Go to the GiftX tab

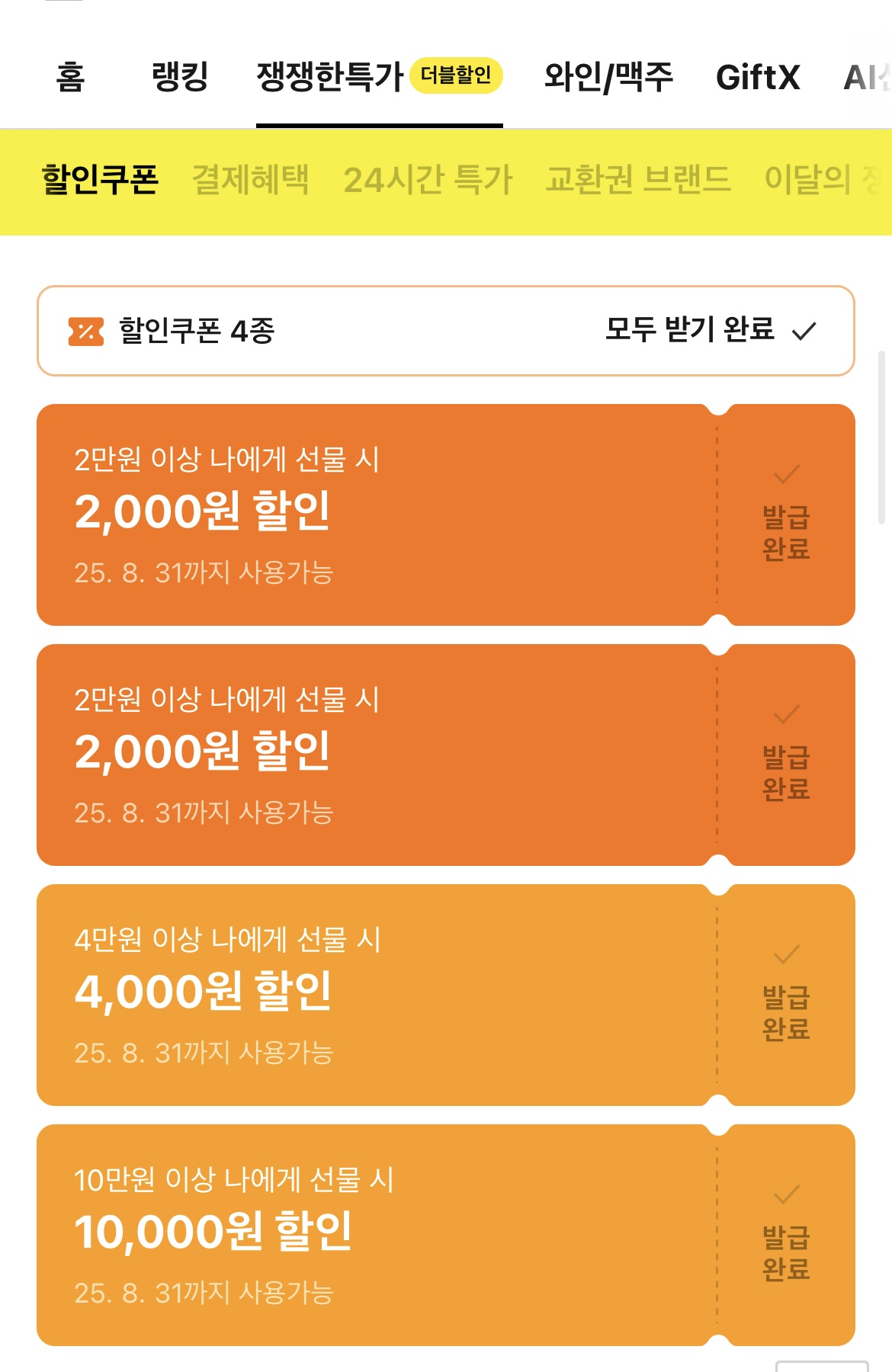pyautogui.click(x=758, y=77)
